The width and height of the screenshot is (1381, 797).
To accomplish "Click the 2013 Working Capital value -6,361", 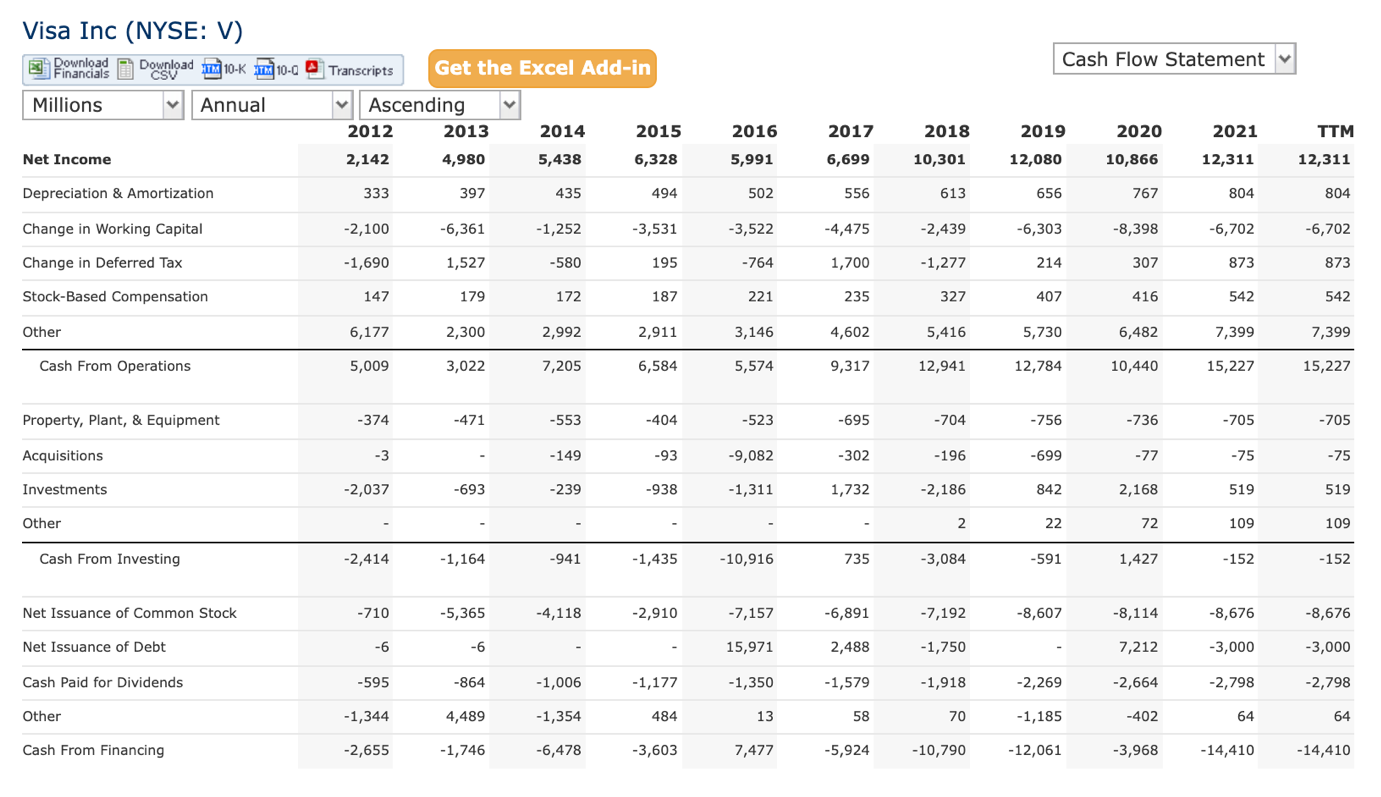I will [x=462, y=229].
